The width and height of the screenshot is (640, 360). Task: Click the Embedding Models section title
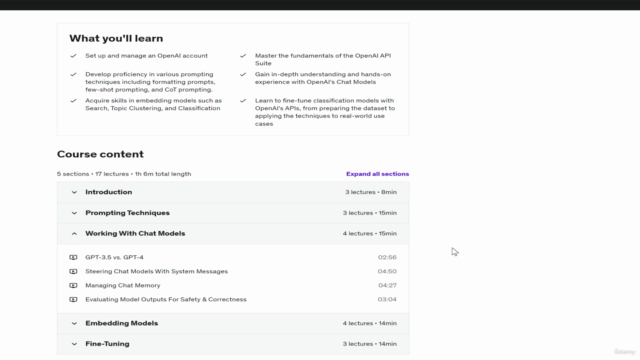122,323
